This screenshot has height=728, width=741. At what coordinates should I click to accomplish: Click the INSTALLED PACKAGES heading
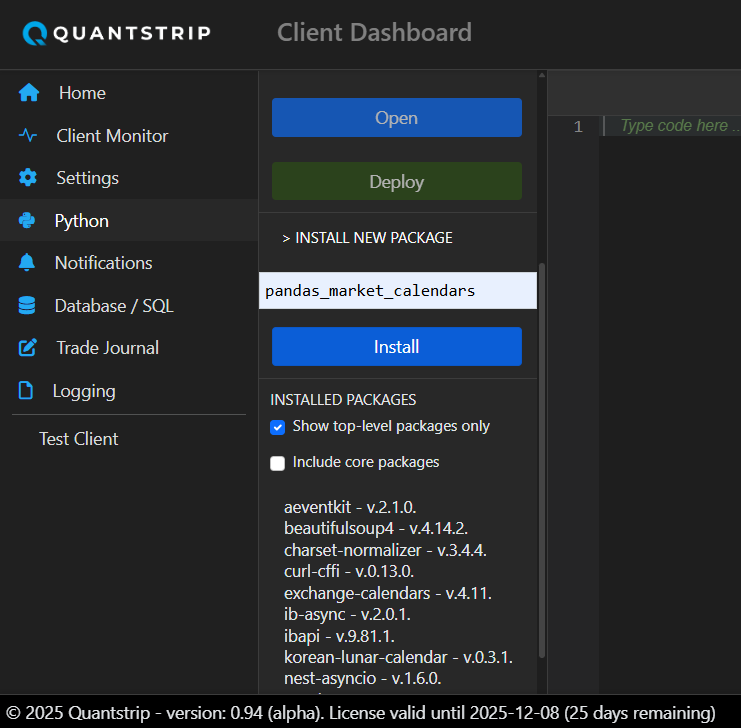[343, 399]
